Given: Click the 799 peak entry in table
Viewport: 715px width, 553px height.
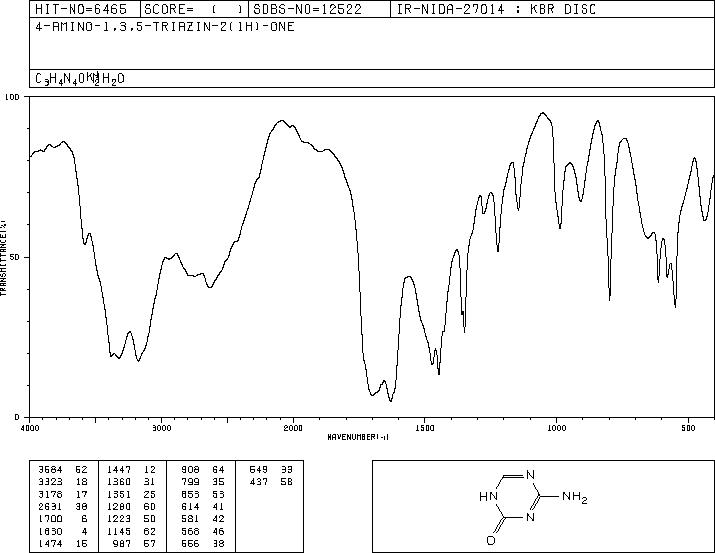Looking at the screenshot, I should click(203, 482).
